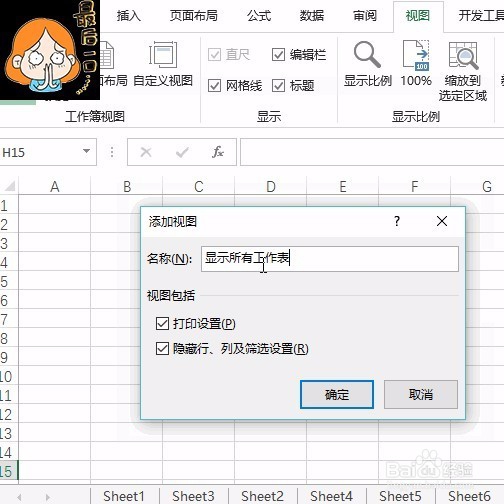Select column C header
504x504 pixels.
199,186
